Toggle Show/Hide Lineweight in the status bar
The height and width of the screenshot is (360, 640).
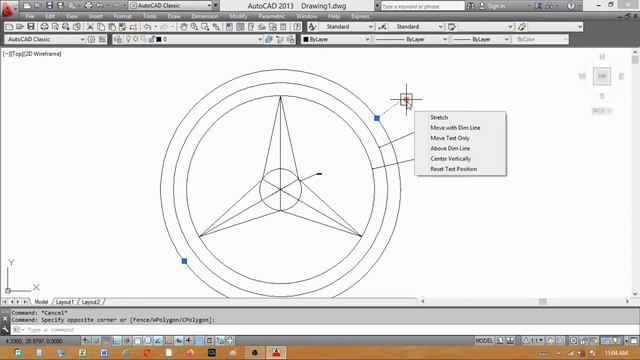click(x=189, y=340)
